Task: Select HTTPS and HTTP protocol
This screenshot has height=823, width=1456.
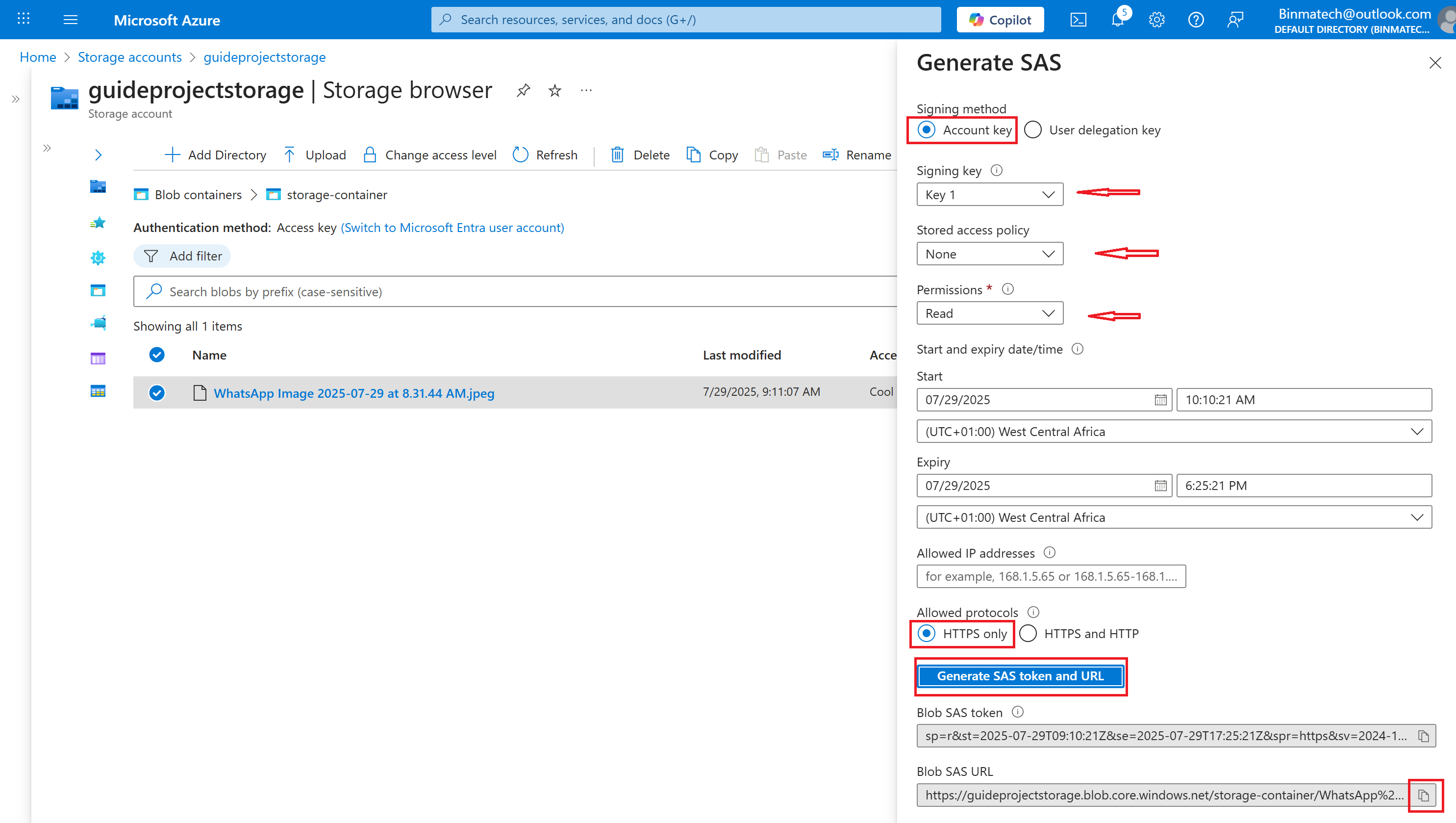Action: click(1028, 634)
